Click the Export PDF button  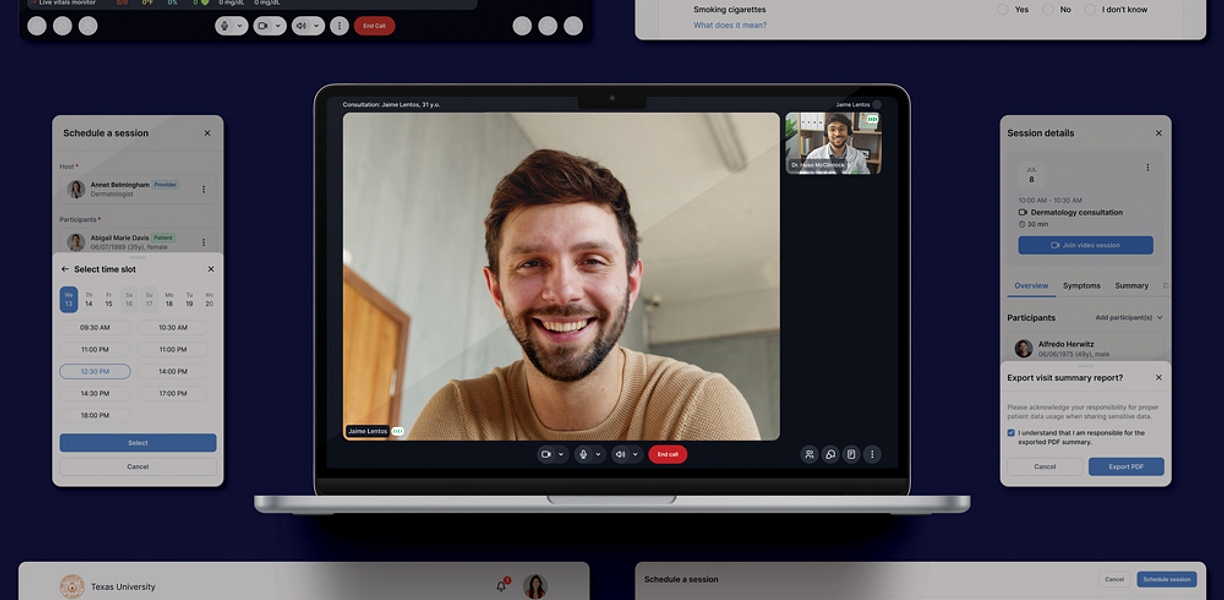coord(1125,467)
